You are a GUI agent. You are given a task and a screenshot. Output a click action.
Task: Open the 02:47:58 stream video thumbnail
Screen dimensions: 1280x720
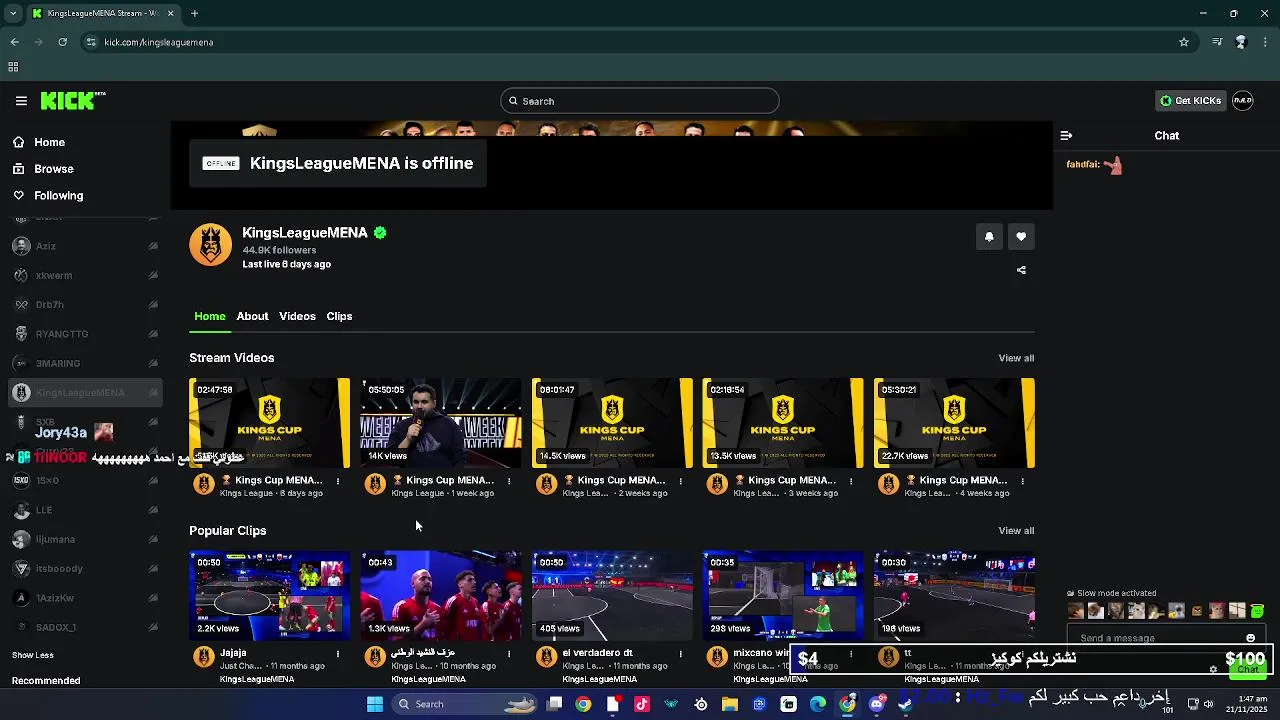(x=270, y=423)
